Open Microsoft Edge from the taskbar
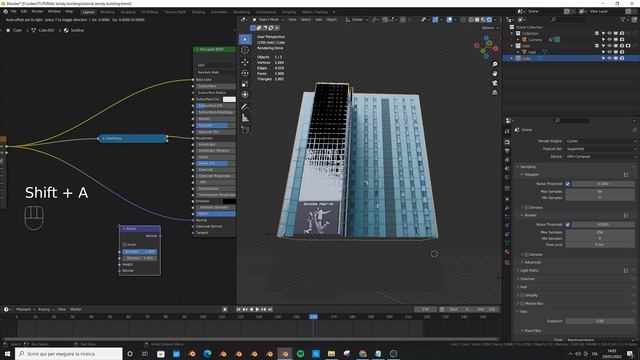 click(207, 354)
